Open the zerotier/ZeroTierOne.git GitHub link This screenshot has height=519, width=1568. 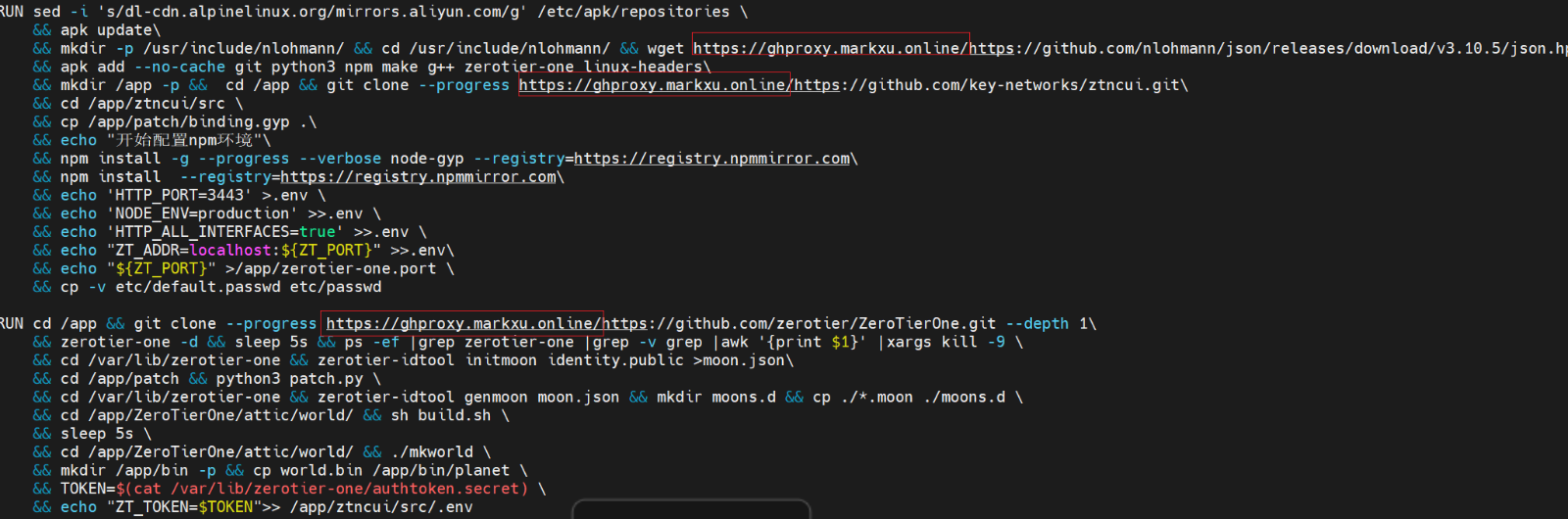(799, 323)
